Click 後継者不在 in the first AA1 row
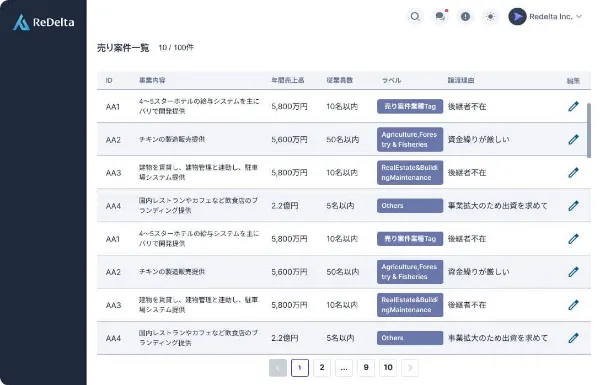The image size is (600, 385). [467, 107]
